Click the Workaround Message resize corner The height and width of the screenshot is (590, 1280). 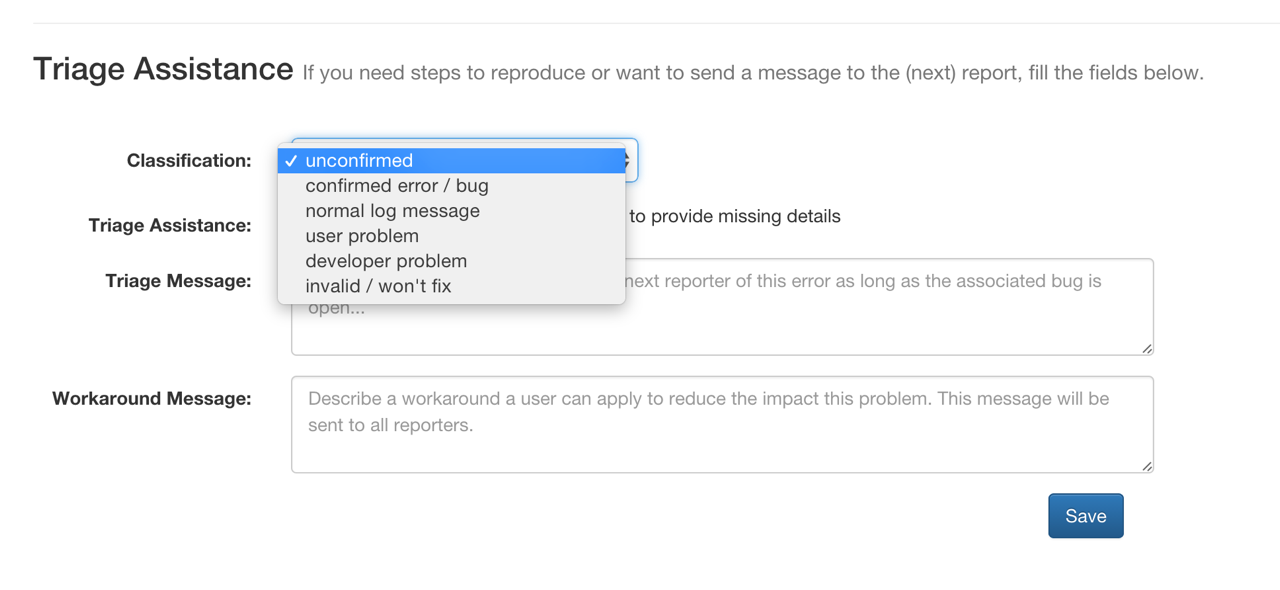pyautogui.click(x=1147, y=467)
